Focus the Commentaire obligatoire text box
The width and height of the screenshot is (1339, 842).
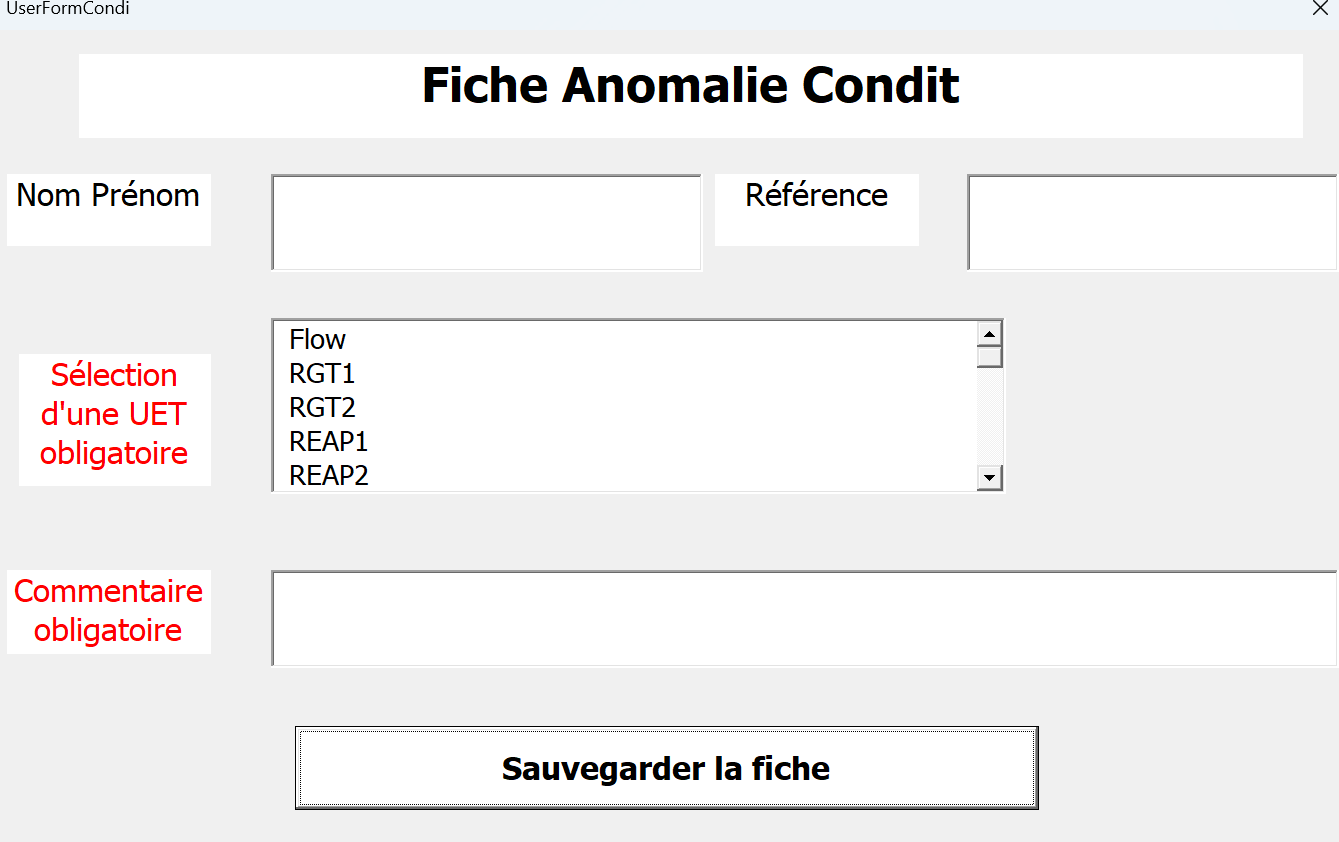click(804, 618)
